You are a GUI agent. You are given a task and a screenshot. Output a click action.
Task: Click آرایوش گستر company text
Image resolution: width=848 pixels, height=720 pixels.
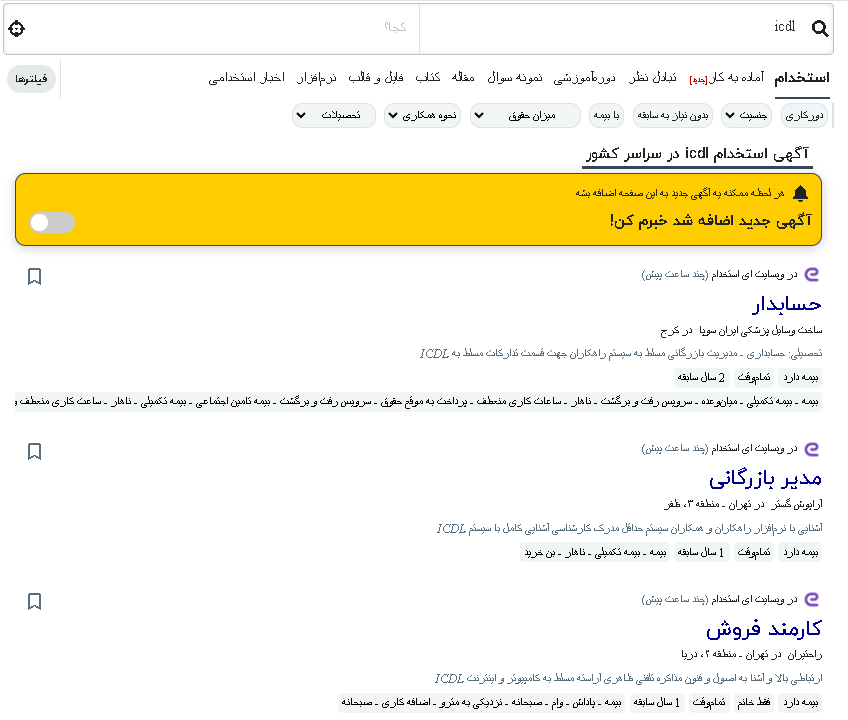[797, 504]
